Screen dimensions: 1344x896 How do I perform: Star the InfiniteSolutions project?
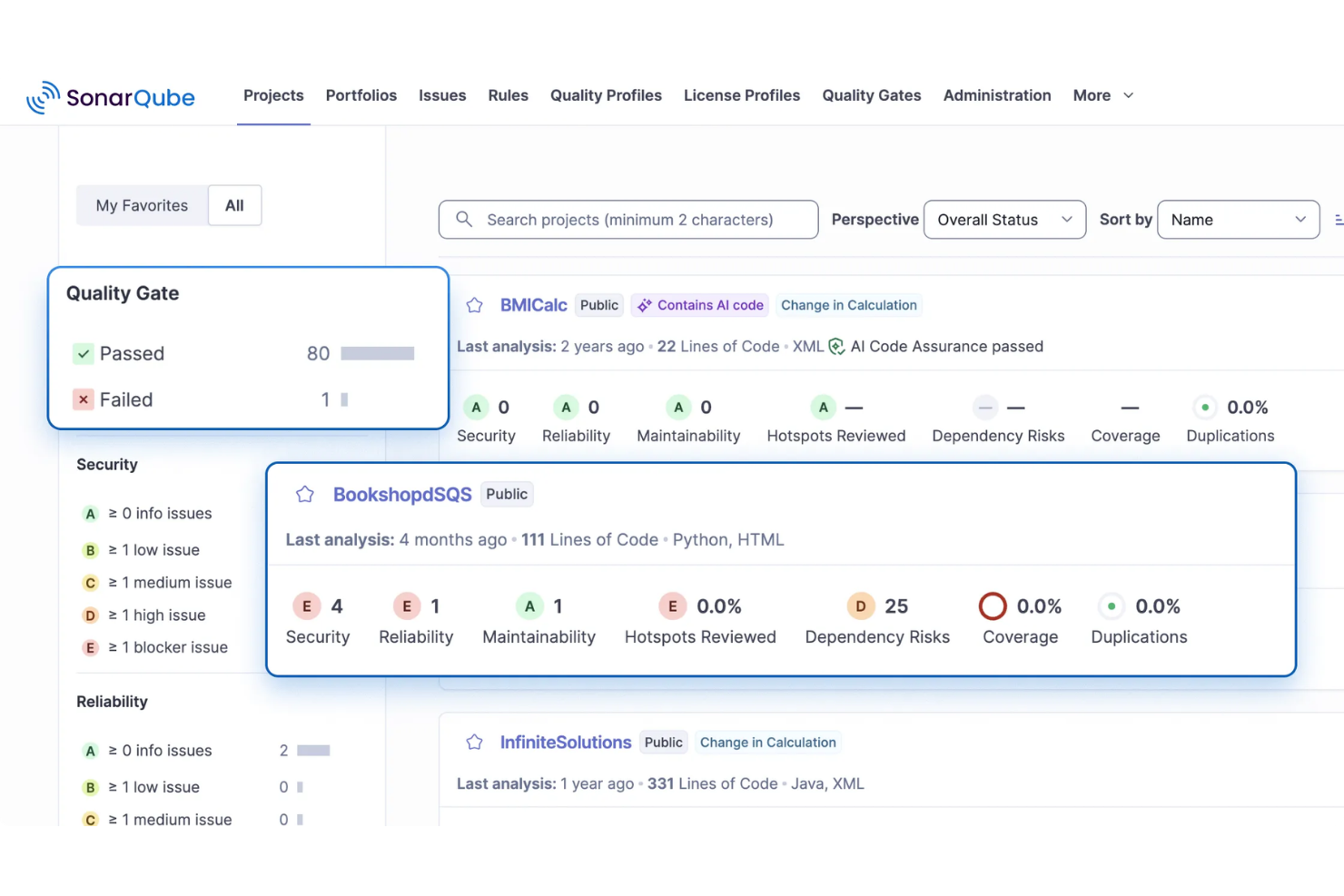click(474, 742)
